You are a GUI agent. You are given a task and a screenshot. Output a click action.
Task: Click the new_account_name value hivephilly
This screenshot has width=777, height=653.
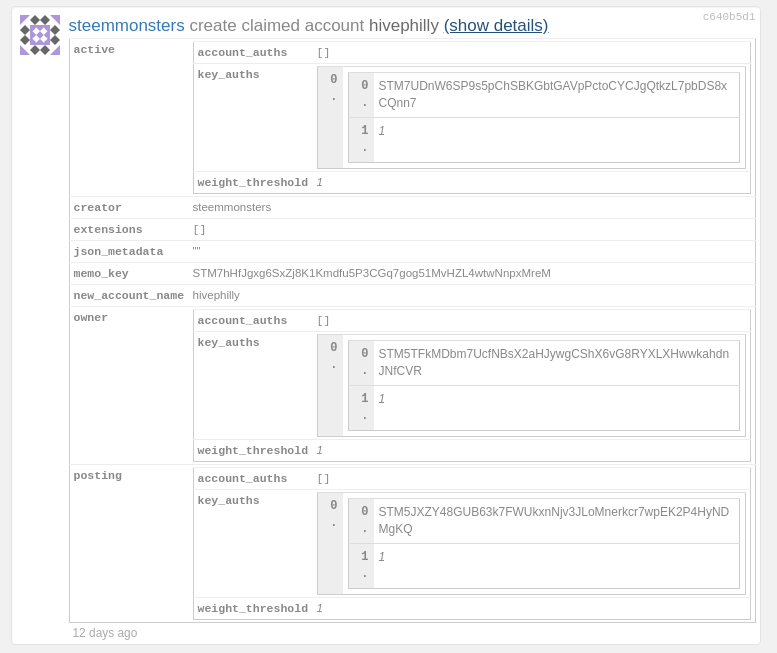tap(216, 295)
